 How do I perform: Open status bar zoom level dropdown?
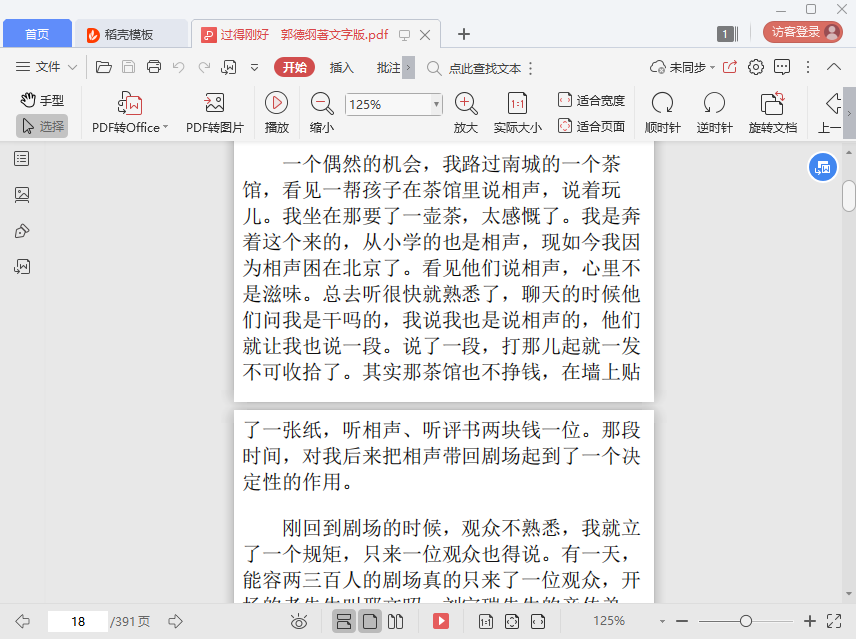click(662, 622)
